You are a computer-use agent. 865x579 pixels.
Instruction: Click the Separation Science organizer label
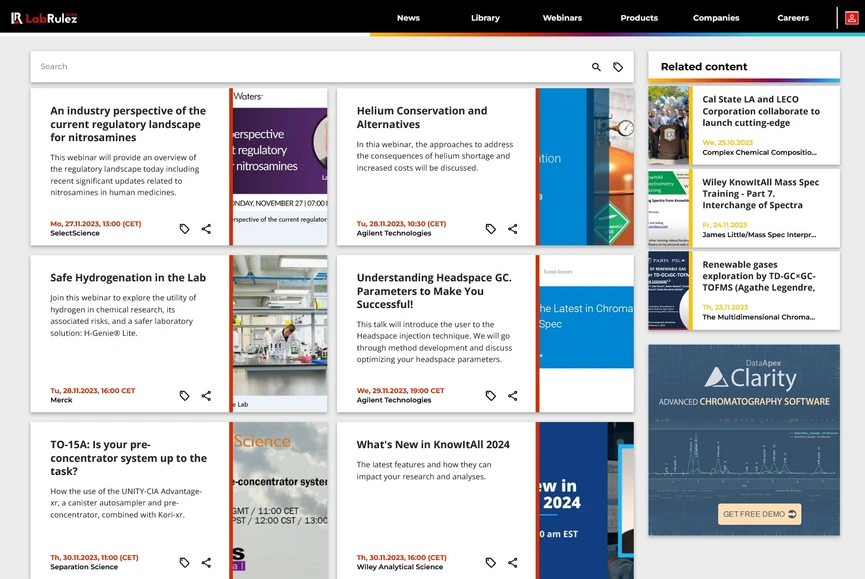point(84,567)
